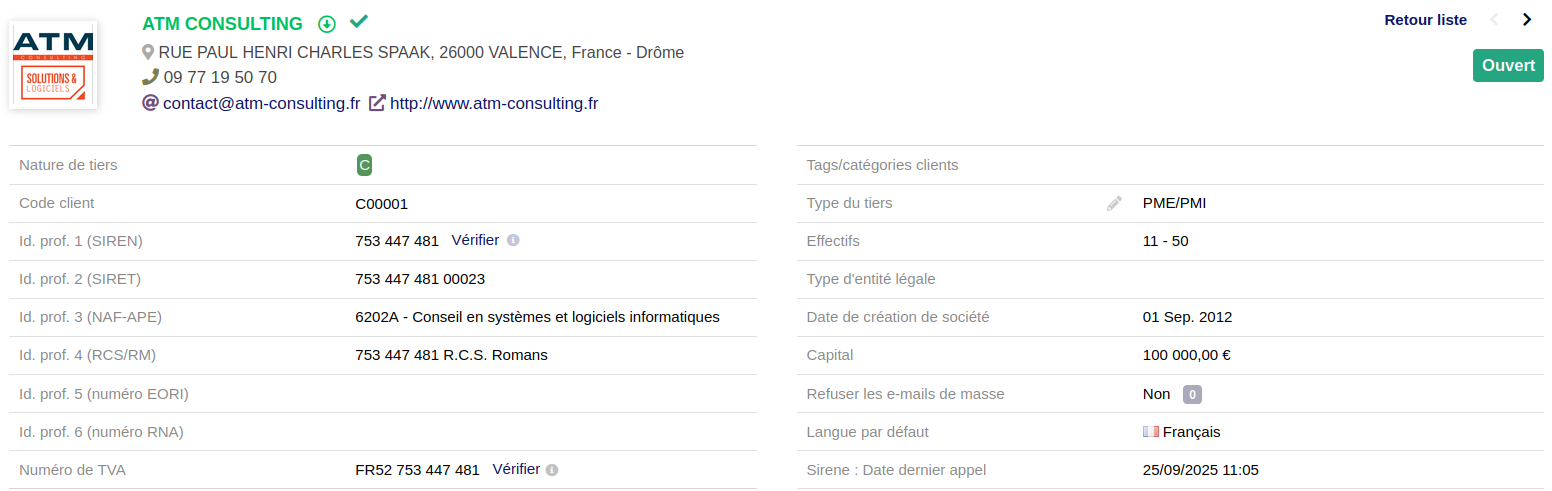Viewport: 1552px width, 491px height.
Task: Open http://www.atm-consulting.fr website link
Action: click(494, 103)
